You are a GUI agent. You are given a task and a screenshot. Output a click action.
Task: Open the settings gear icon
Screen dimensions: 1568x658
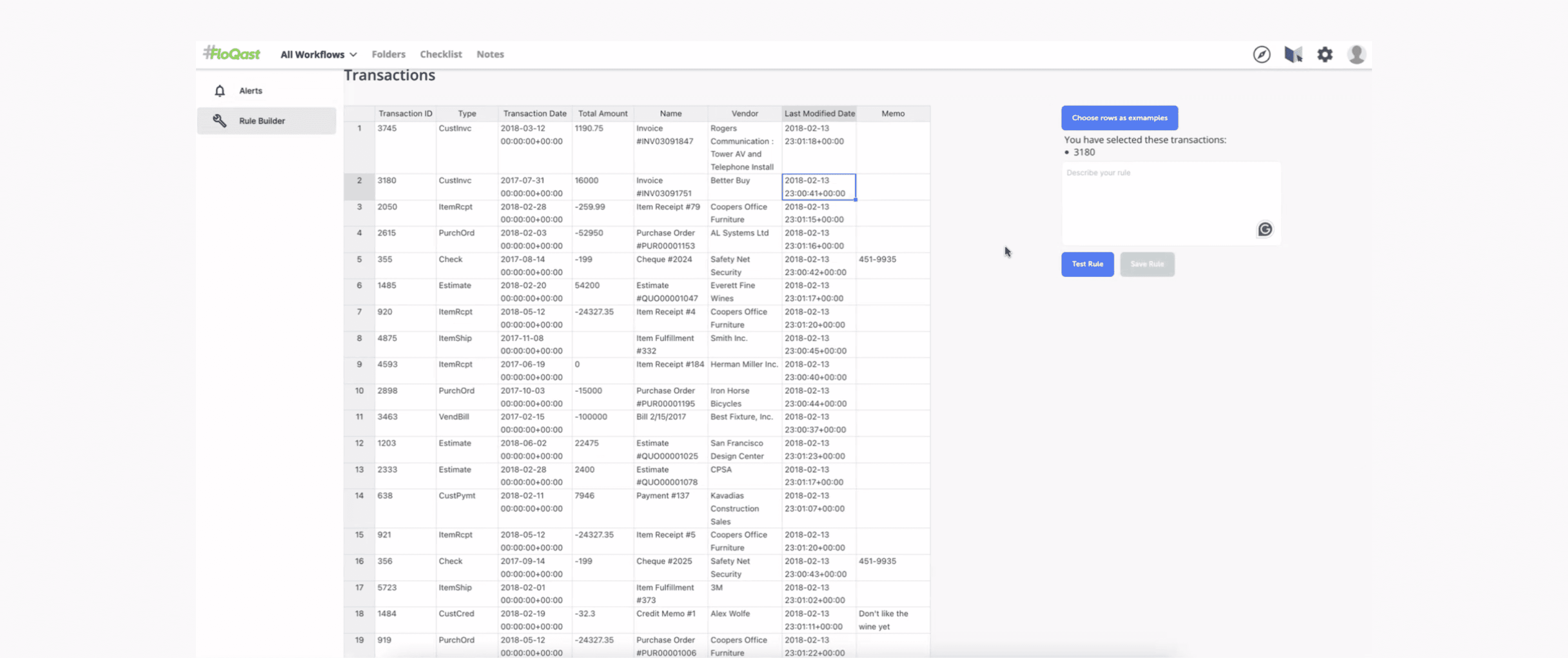1325,54
